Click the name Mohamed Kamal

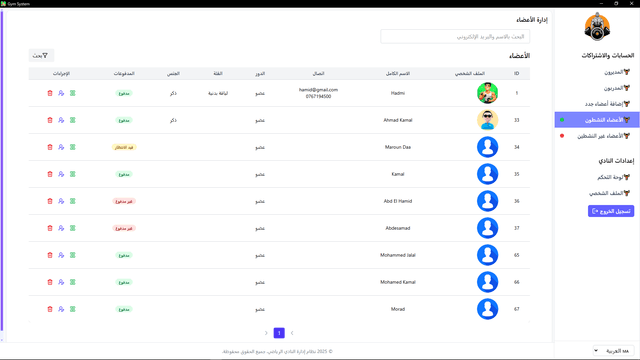pyautogui.click(x=398, y=282)
